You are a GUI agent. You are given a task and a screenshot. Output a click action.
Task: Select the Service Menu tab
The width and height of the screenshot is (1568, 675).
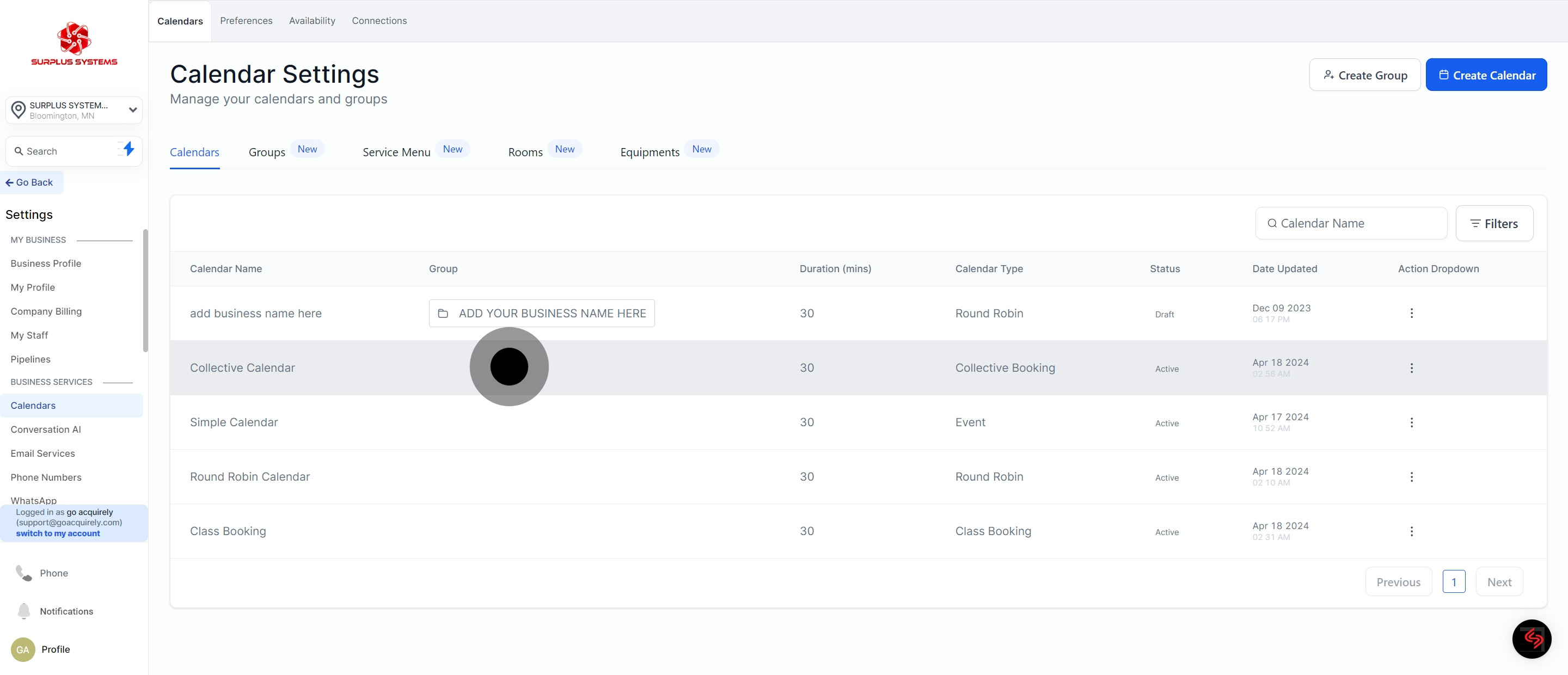[396, 152]
